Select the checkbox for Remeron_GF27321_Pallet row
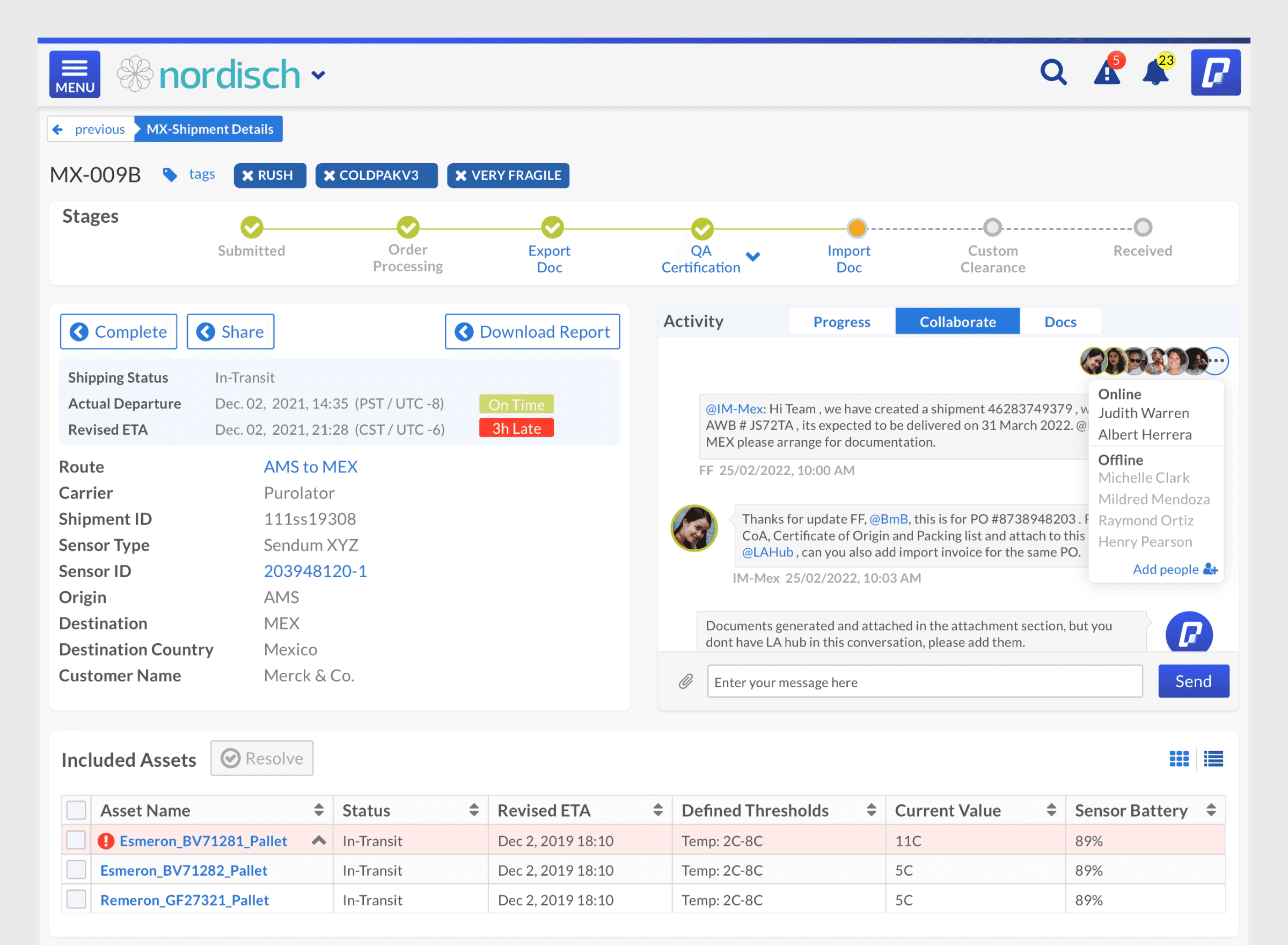The image size is (1288, 945). coord(76,899)
